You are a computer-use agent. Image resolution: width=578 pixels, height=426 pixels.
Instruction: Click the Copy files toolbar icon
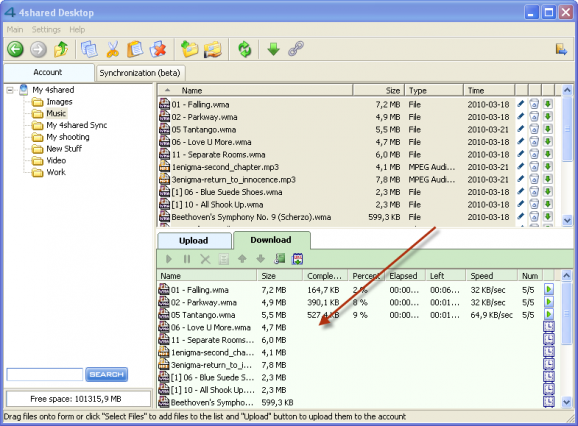(89, 49)
